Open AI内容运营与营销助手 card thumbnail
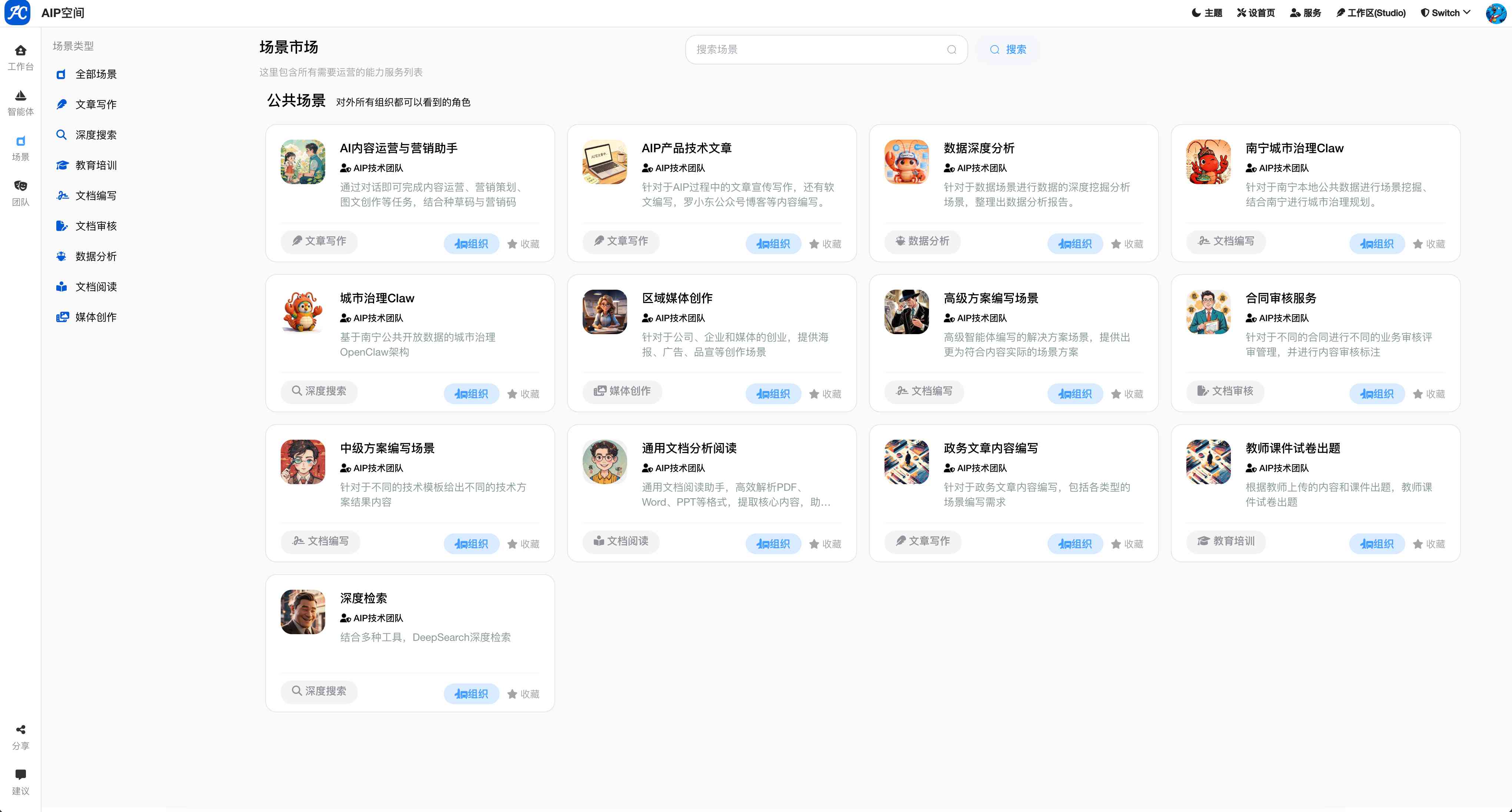The image size is (1512, 812). pyautogui.click(x=303, y=162)
